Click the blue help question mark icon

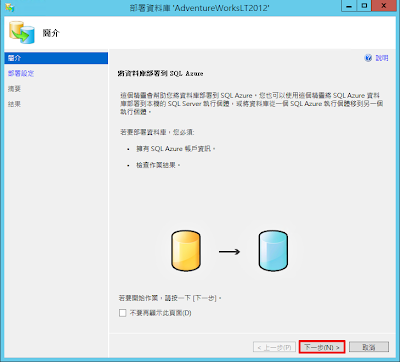[x=368, y=58]
